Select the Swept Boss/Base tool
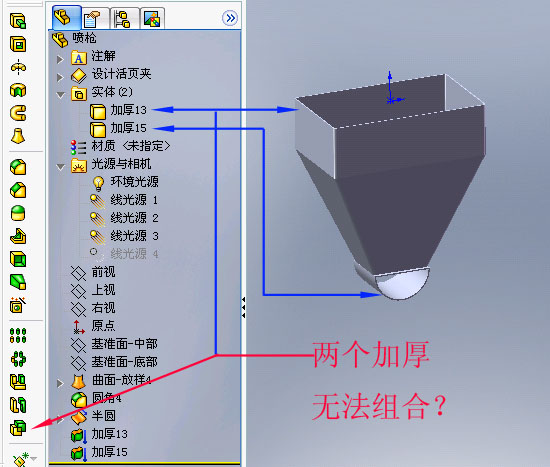The image size is (550, 467). [18, 113]
